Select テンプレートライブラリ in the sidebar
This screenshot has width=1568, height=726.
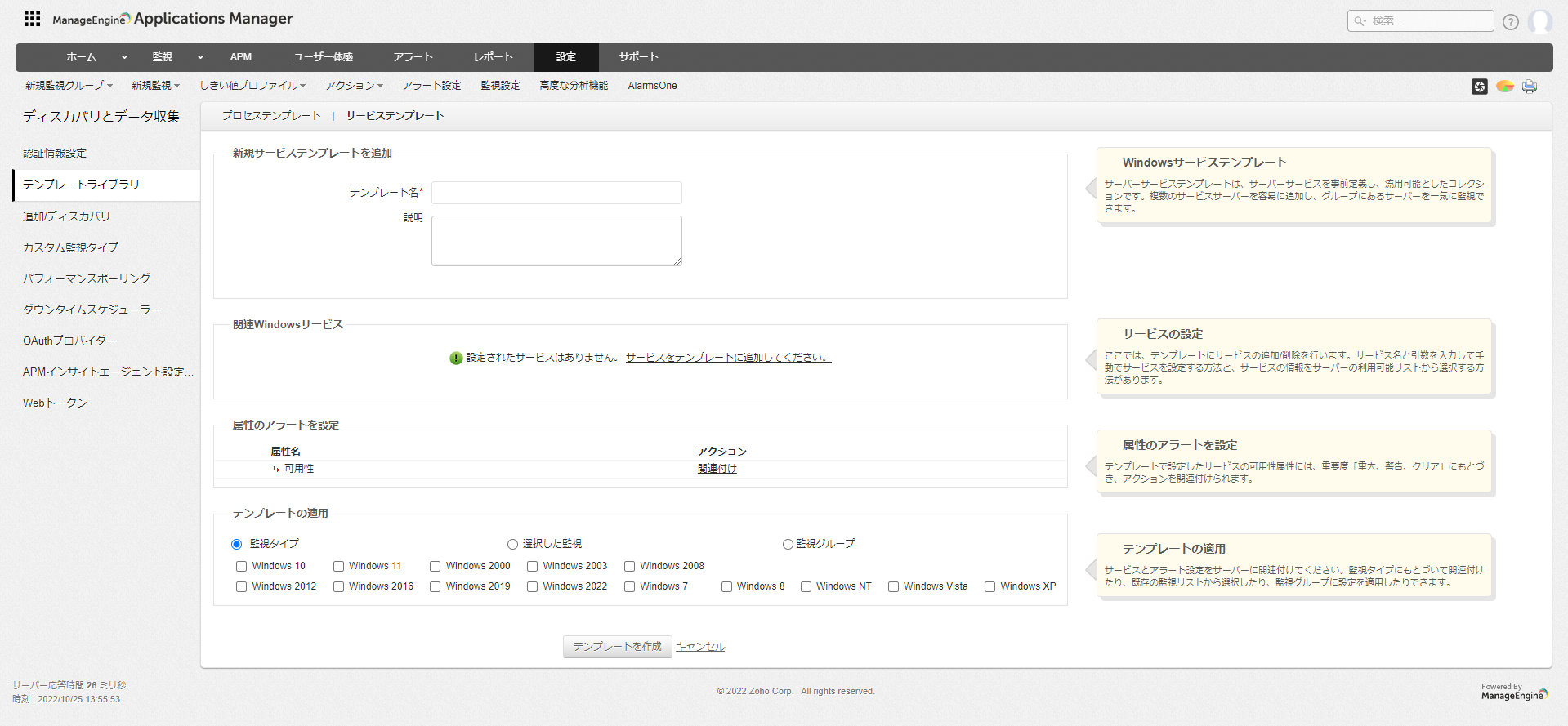click(x=106, y=185)
